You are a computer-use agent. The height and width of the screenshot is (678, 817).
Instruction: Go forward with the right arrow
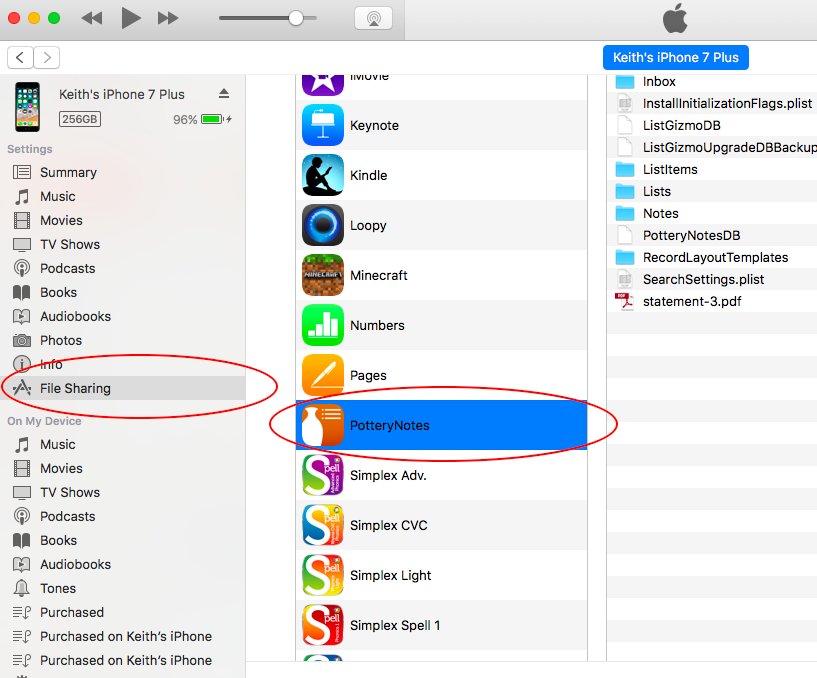coord(47,57)
